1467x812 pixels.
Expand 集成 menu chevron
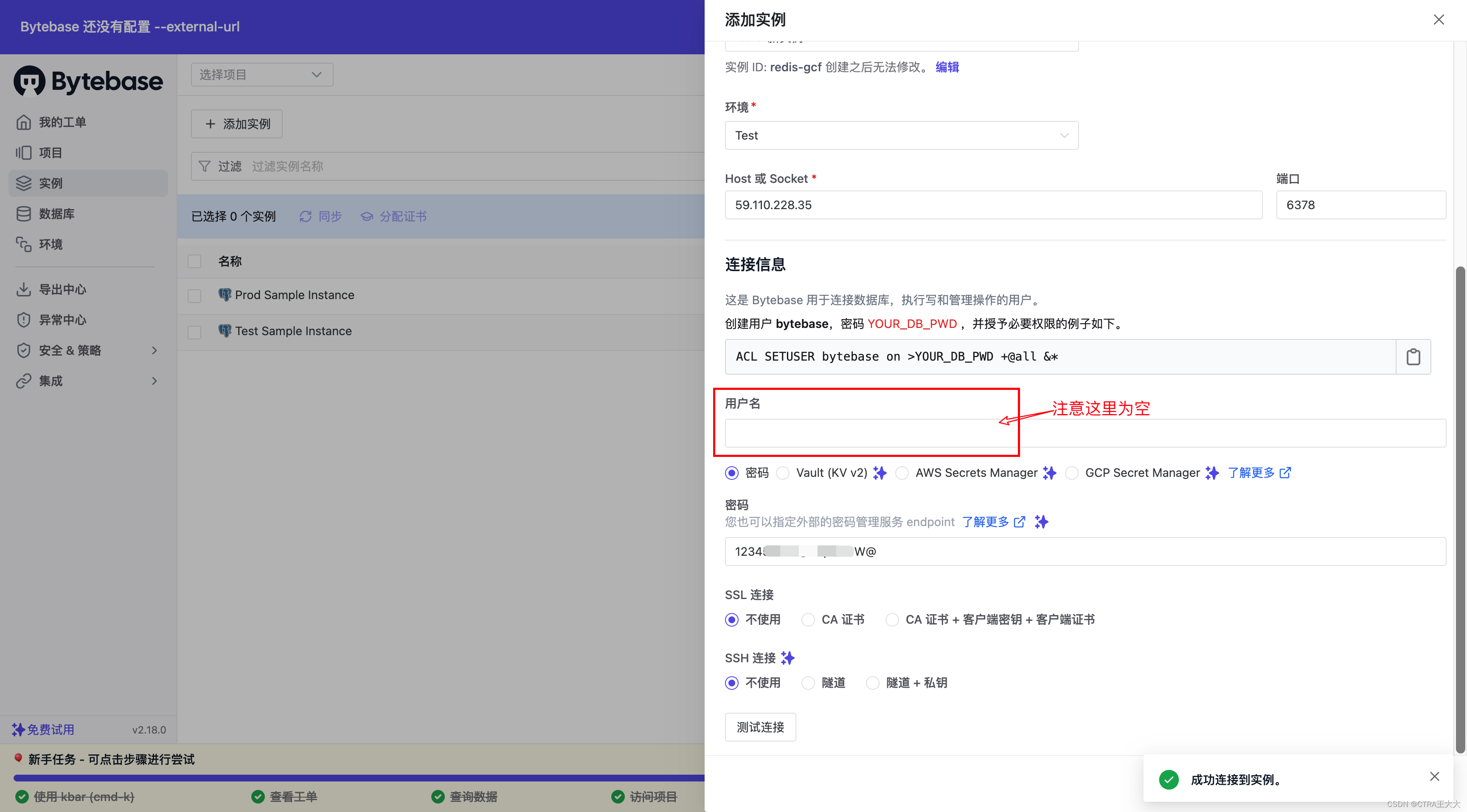pos(155,381)
